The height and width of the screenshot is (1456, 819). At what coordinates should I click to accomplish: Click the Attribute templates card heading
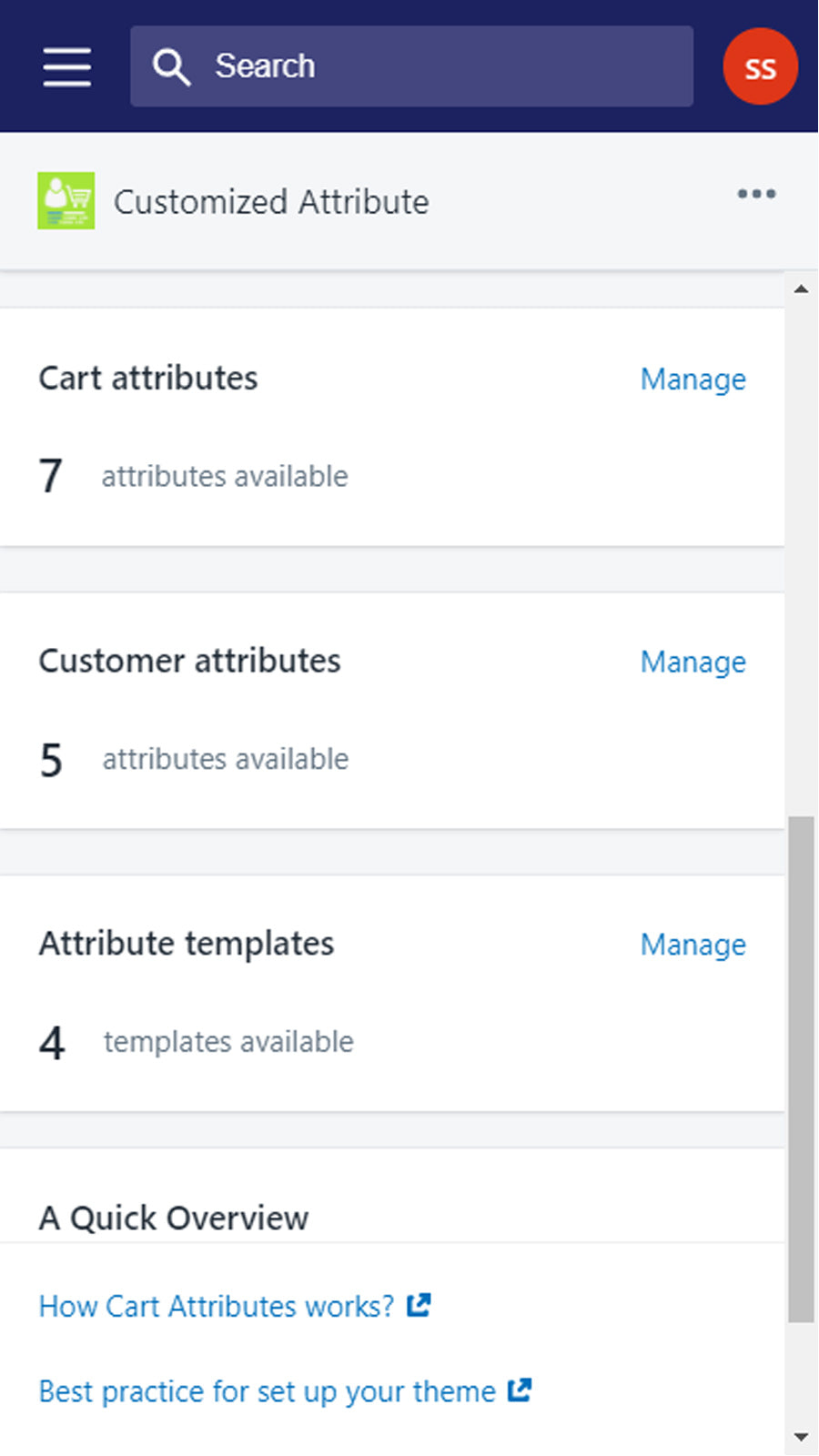pos(187,944)
